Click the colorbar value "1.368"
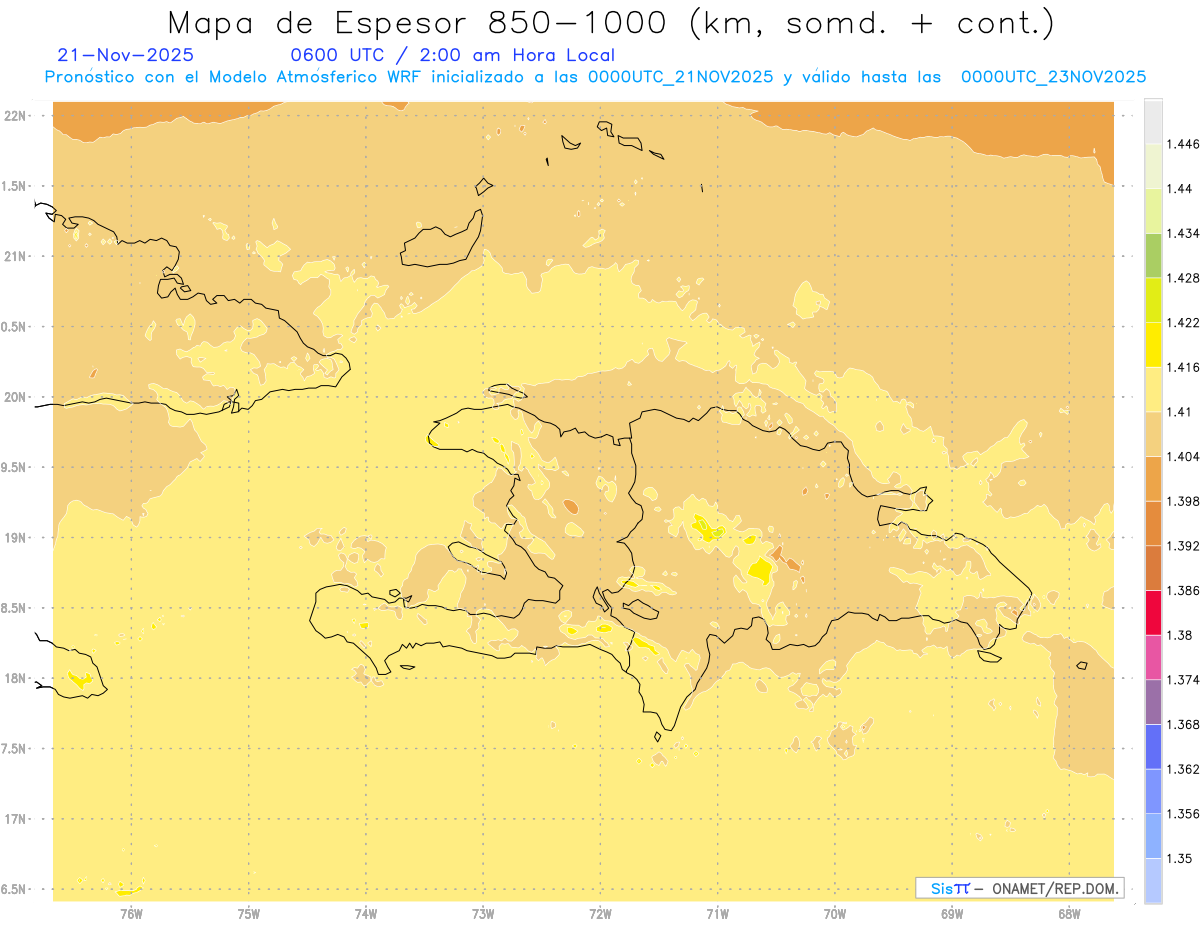The image size is (1200, 927). pos(1182,725)
